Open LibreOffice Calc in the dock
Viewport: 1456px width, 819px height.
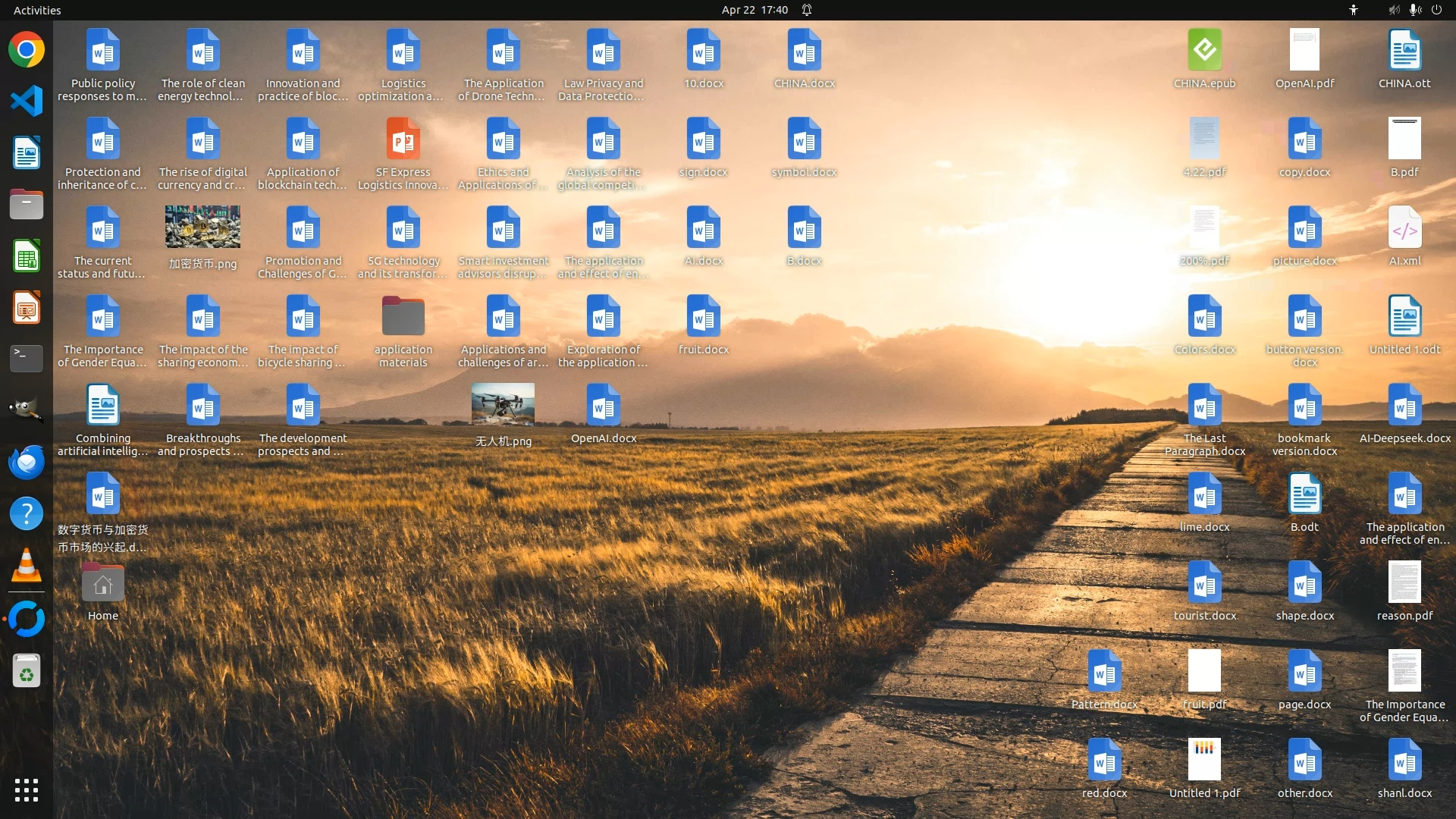(x=27, y=256)
